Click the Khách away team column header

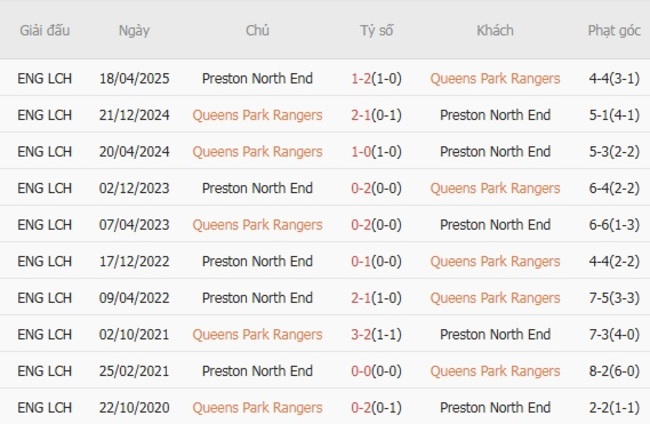click(495, 30)
